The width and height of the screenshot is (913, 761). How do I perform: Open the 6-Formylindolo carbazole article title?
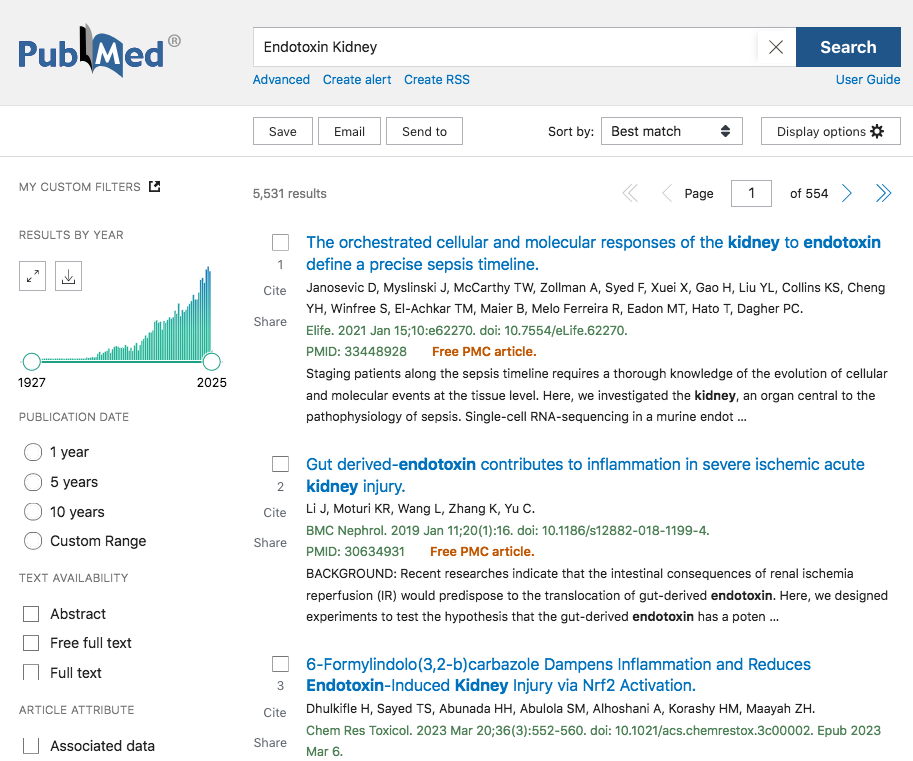click(558, 675)
